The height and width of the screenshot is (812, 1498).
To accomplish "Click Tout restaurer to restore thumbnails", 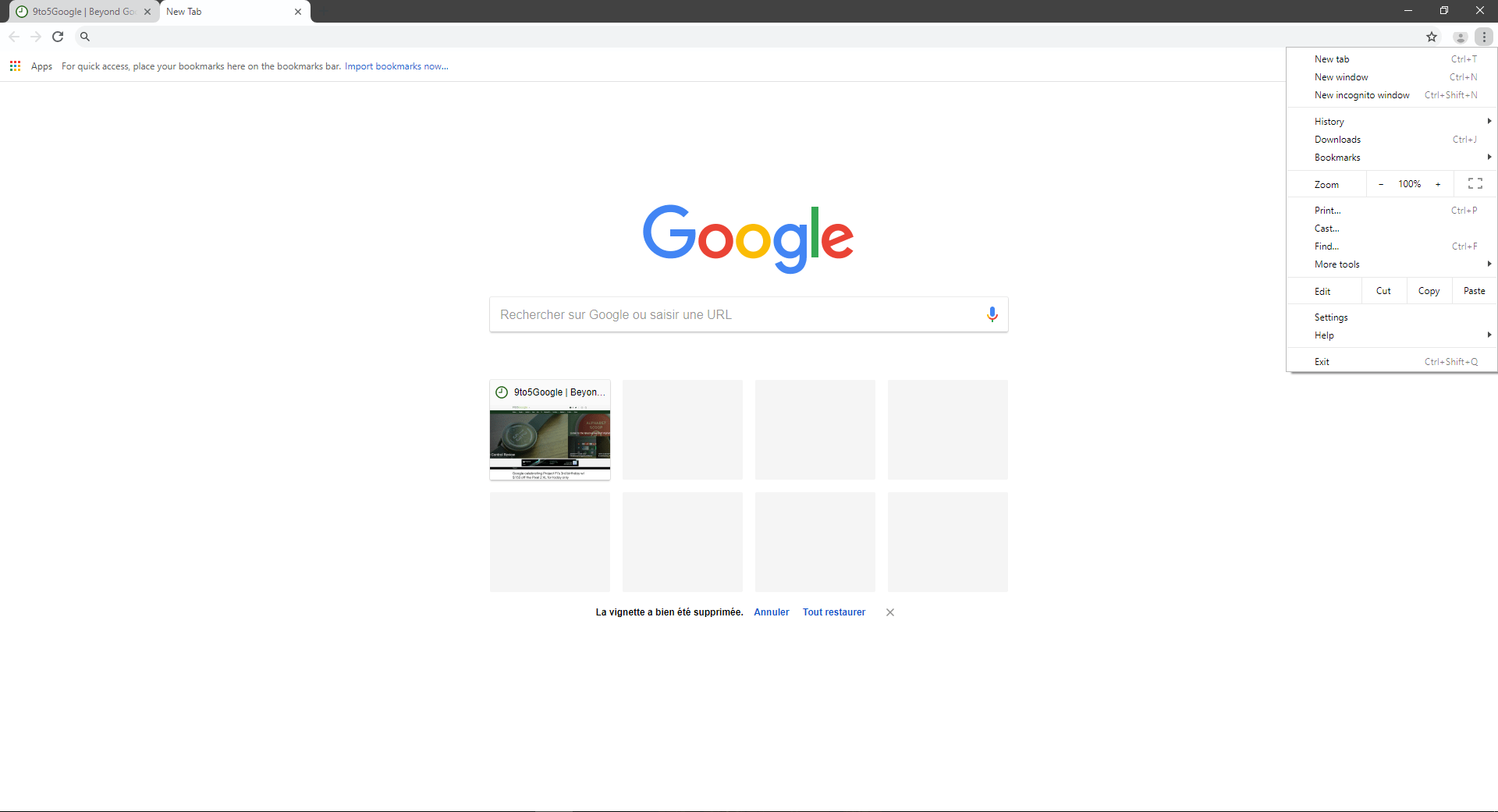I will [833, 612].
